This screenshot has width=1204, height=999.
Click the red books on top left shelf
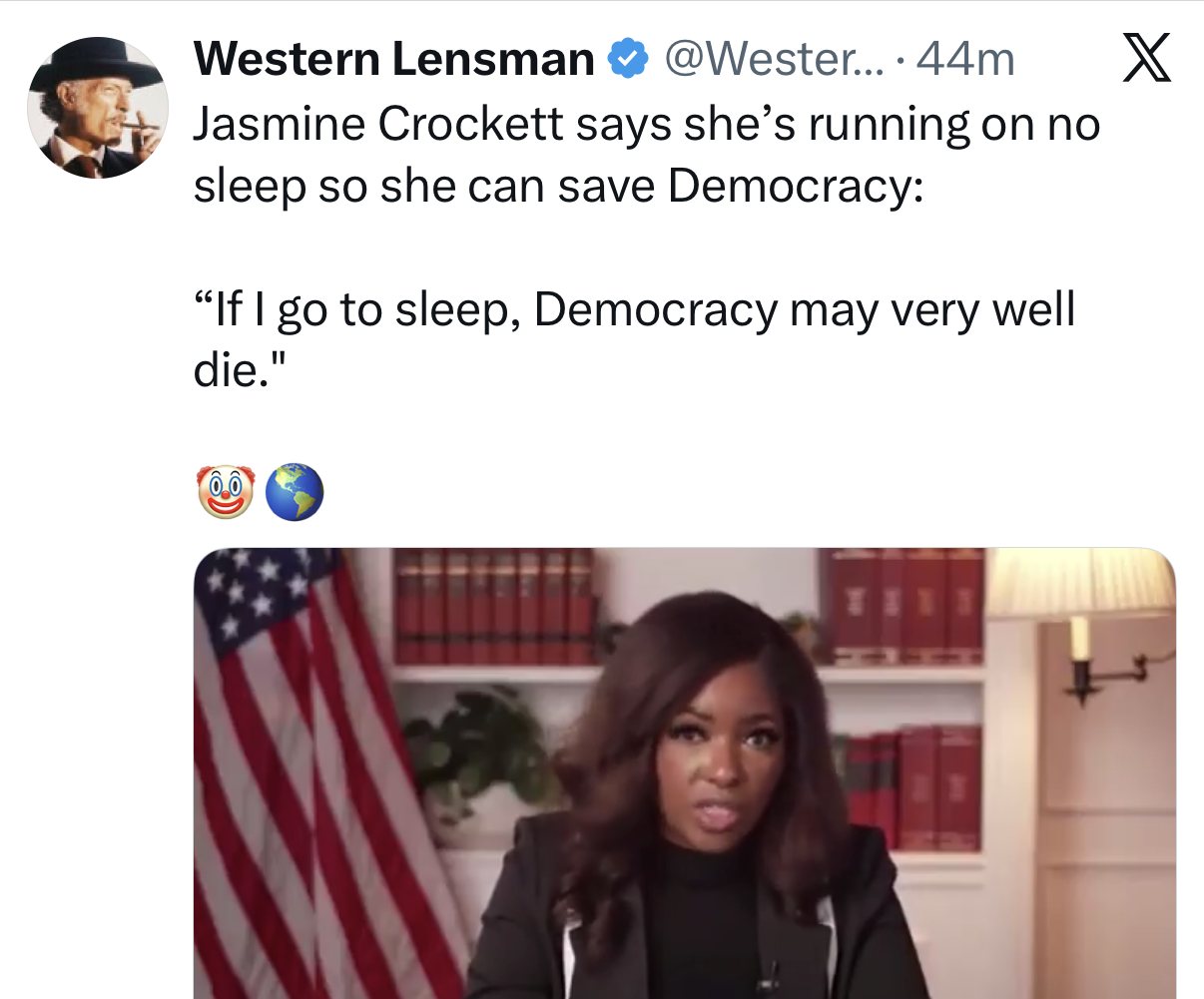[x=495, y=607]
